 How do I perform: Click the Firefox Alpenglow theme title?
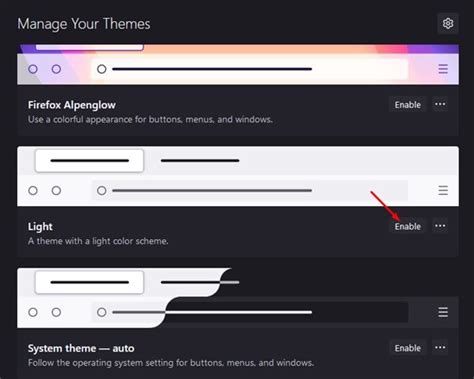coord(72,105)
